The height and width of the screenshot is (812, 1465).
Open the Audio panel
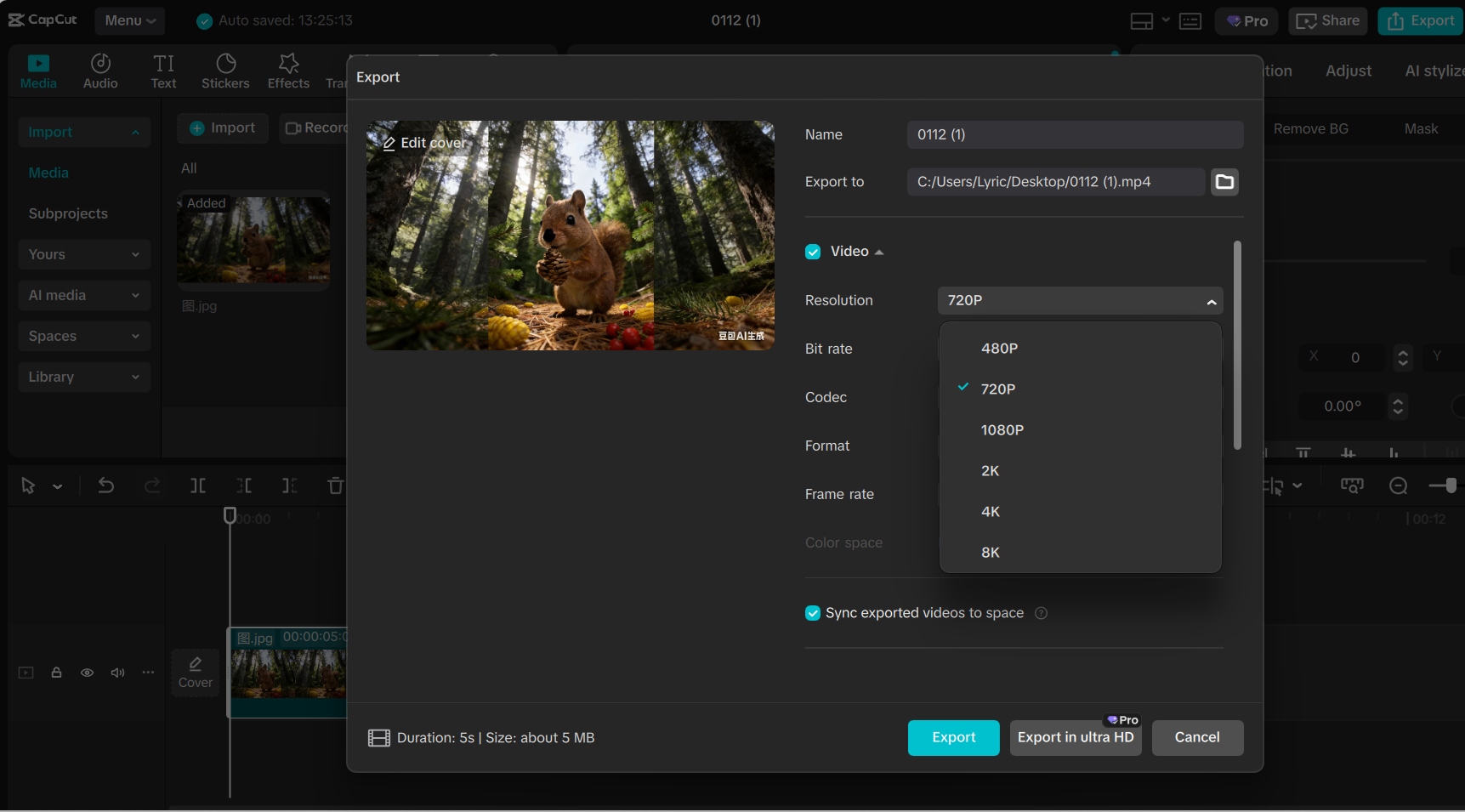pos(99,70)
